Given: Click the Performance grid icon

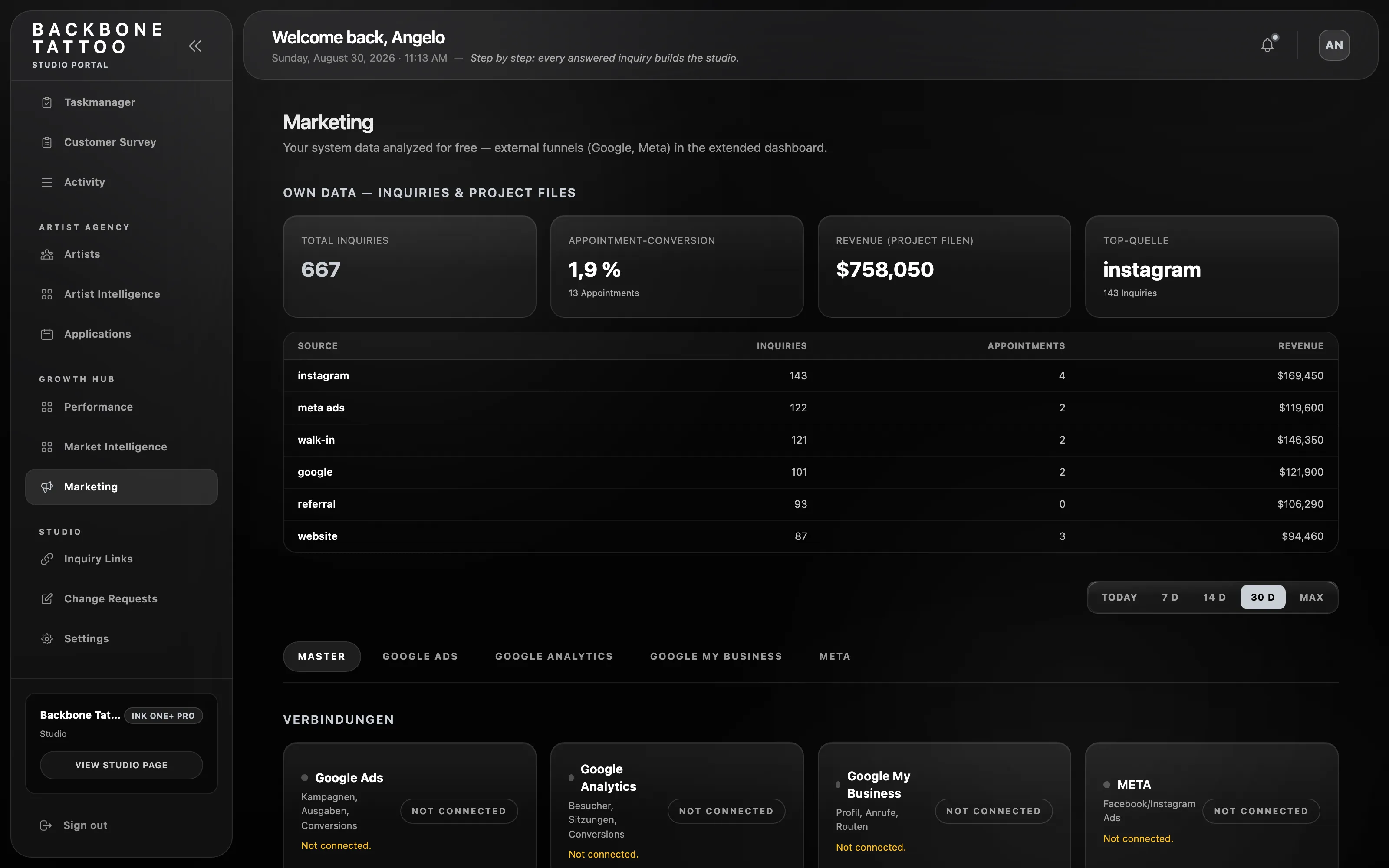Looking at the screenshot, I should tap(47, 407).
